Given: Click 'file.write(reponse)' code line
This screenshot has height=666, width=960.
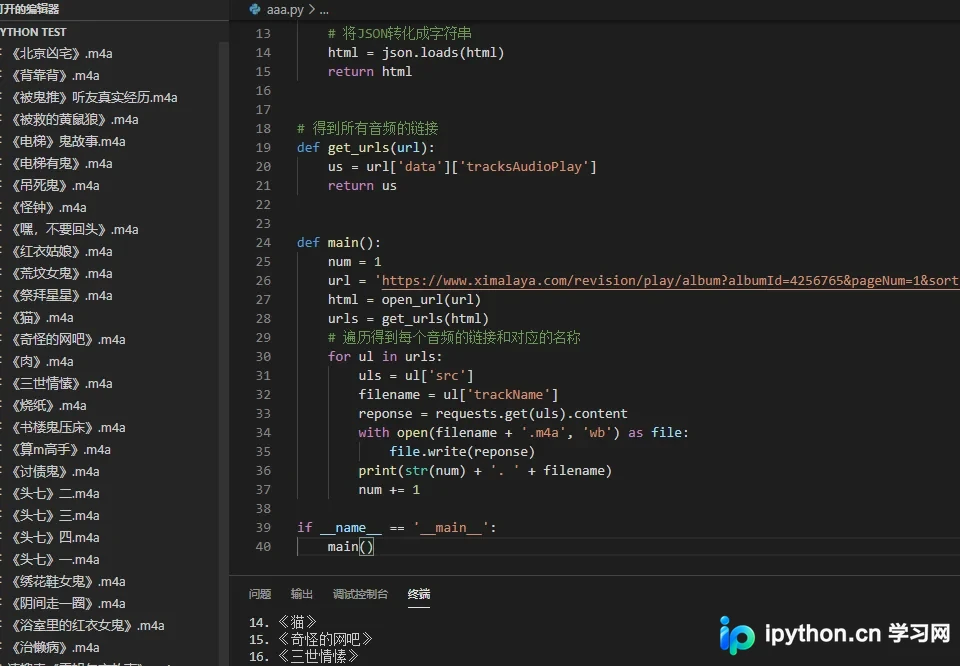Looking at the screenshot, I should (x=462, y=452).
